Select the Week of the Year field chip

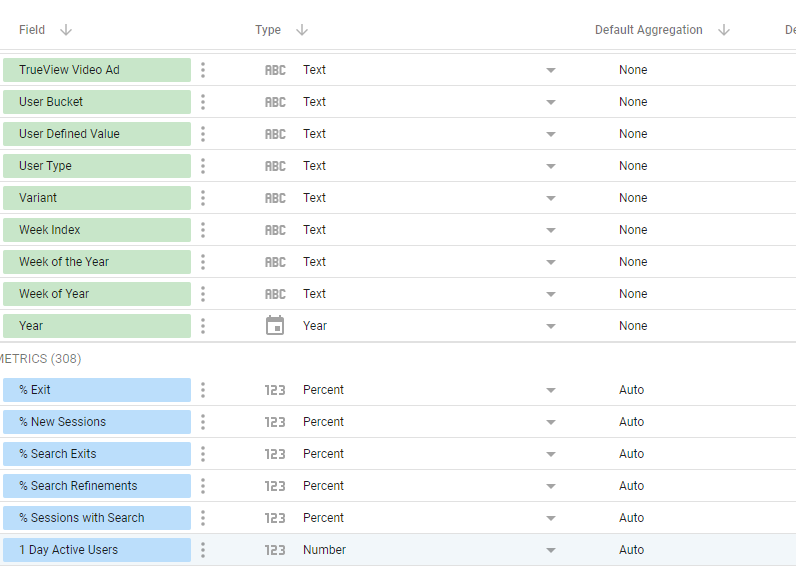coord(96,262)
